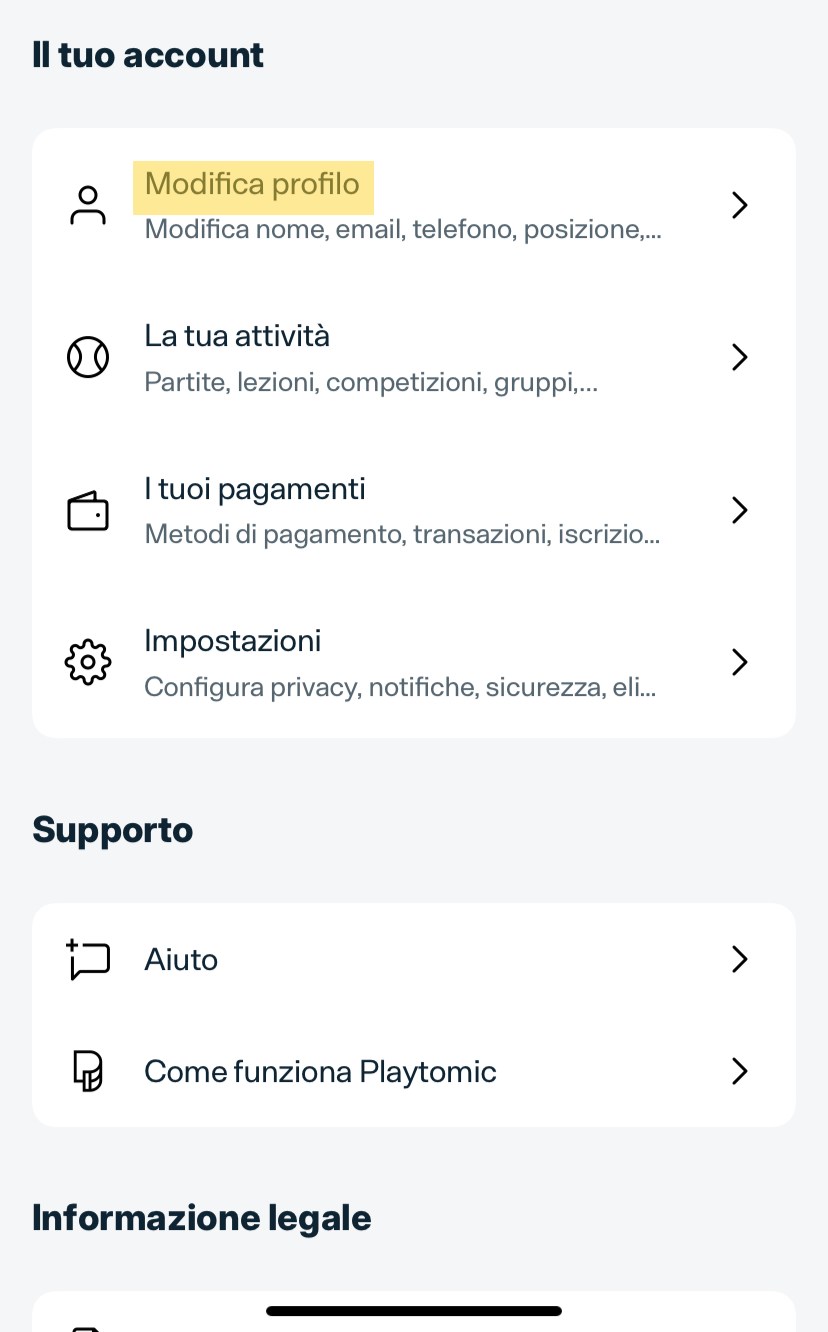Tap the Aiuto support link

(x=181, y=960)
